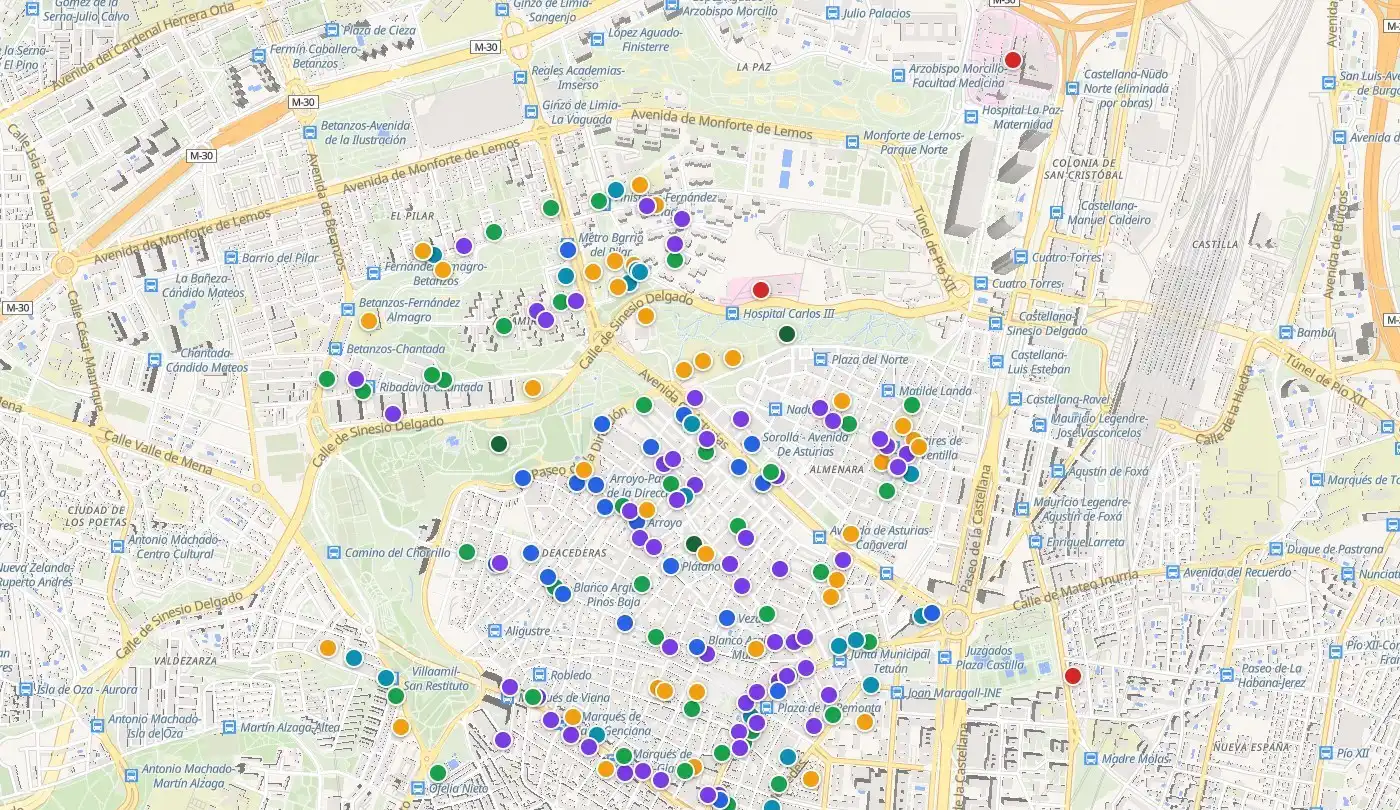Image resolution: width=1400 pixels, height=810 pixels.
Task: Click the ALMENARA neighborhood label
Action: point(838,469)
